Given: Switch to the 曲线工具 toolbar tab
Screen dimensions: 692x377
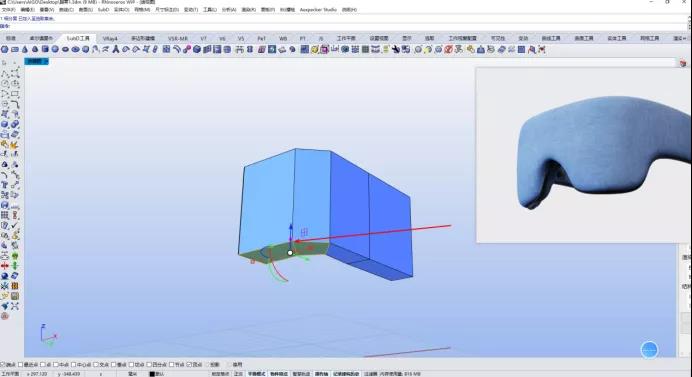Looking at the screenshot, I should coord(551,38).
